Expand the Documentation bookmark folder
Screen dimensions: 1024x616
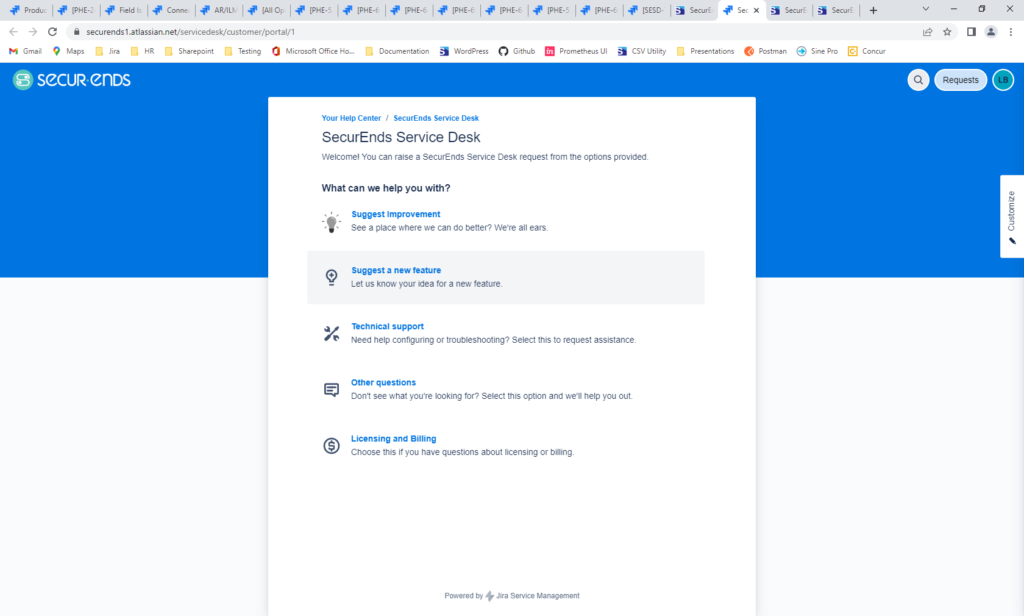(397, 51)
